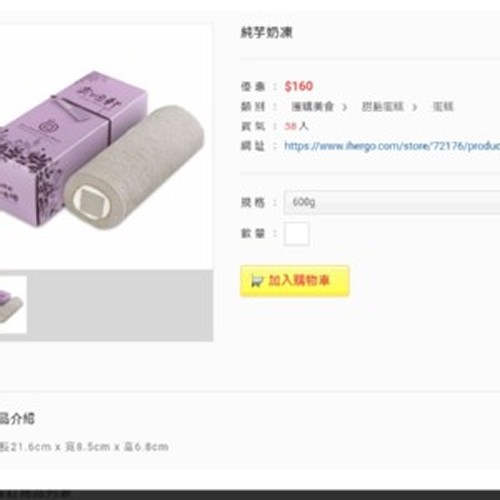Click the chevron after 團購美食 in the category path
This screenshot has height=500, width=500.
click(345, 107)
